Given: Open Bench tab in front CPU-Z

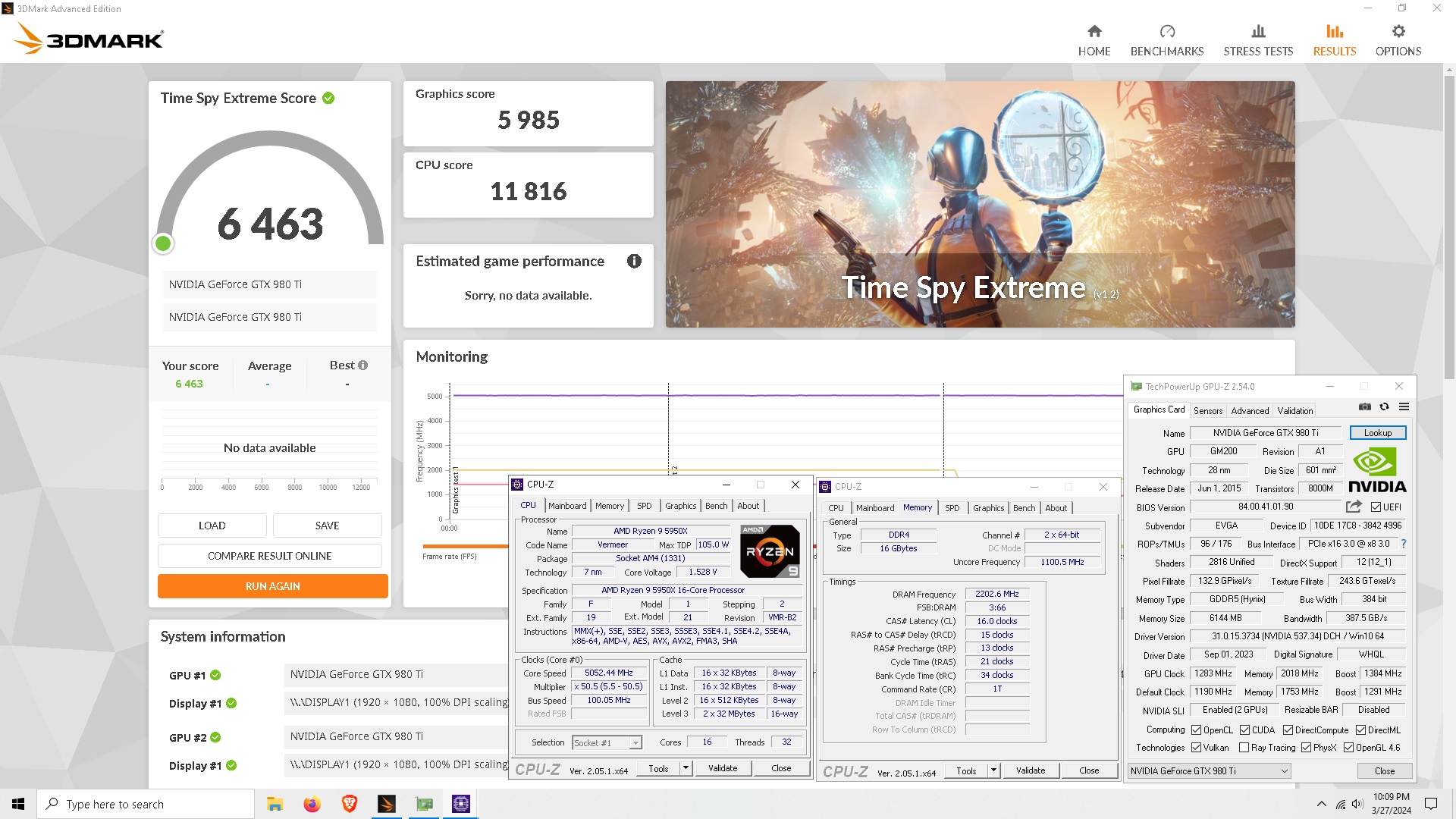Looking at the screenshot, I should (716, 506).
